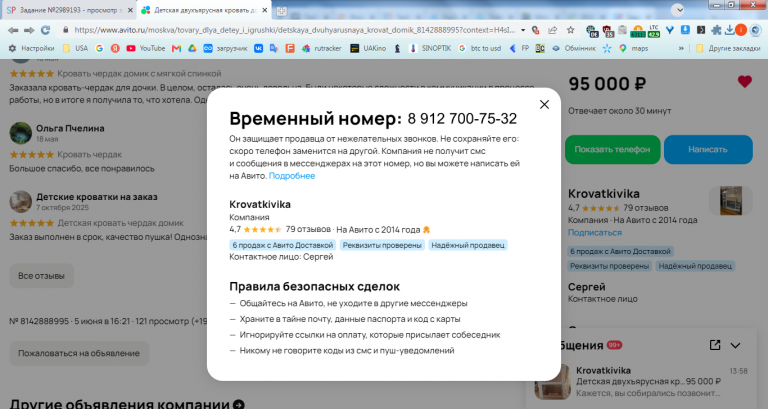Open the chess knight bookmark icon
Image resolution: width=768 pixels, height=409 pixels.
pos(397,48)
